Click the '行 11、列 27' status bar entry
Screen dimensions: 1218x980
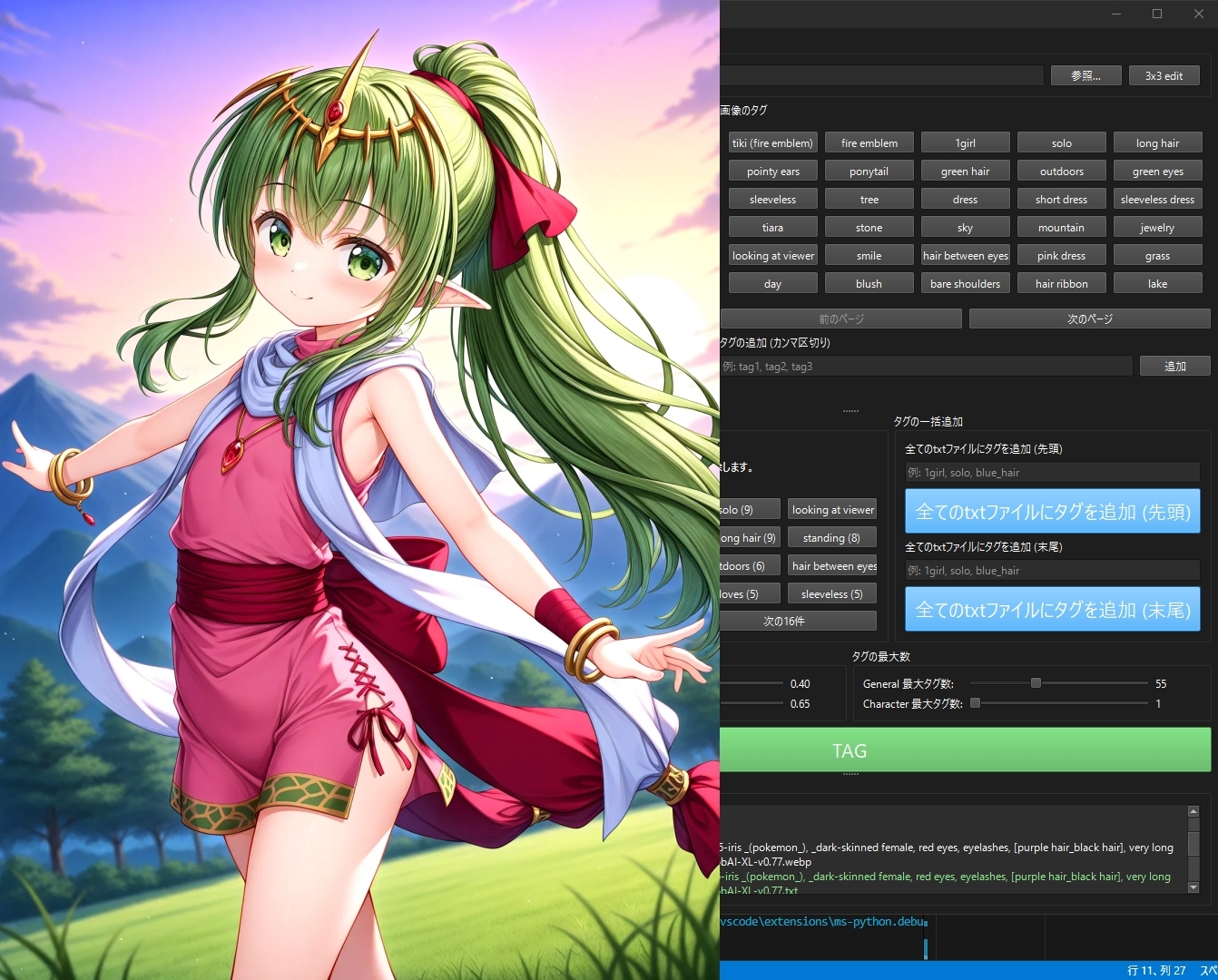point(1156,971)
